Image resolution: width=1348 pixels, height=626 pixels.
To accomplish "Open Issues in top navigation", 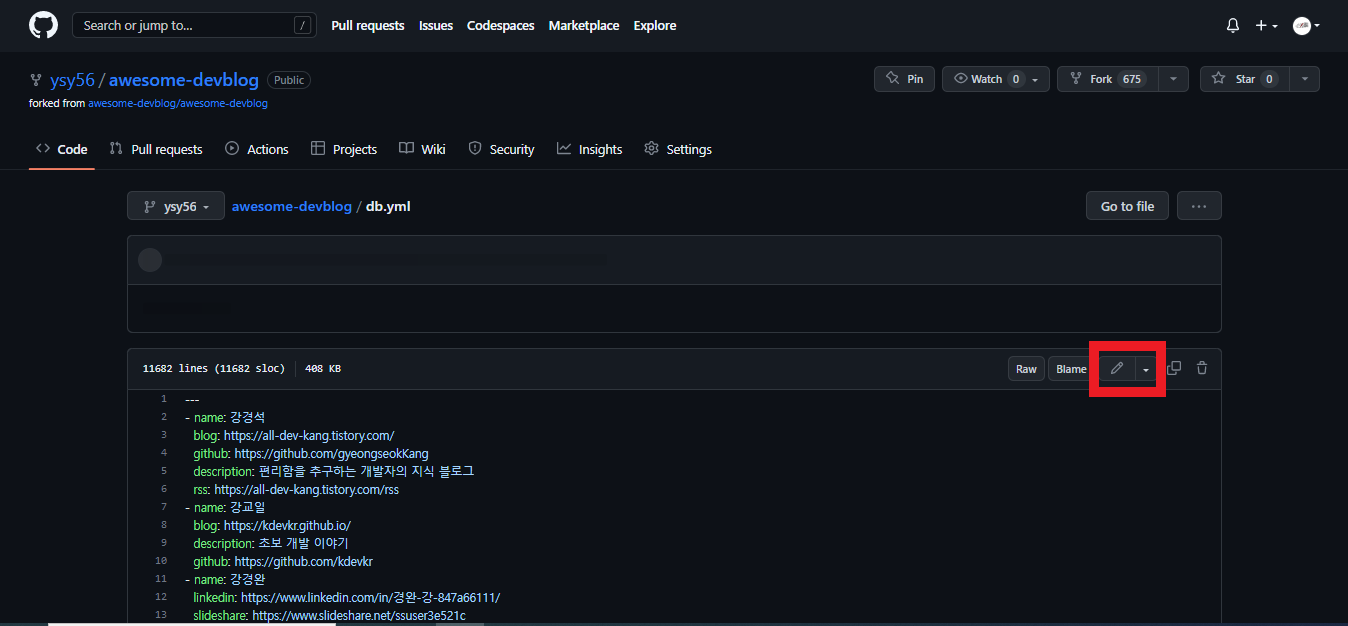I will (x=436, y=25).
